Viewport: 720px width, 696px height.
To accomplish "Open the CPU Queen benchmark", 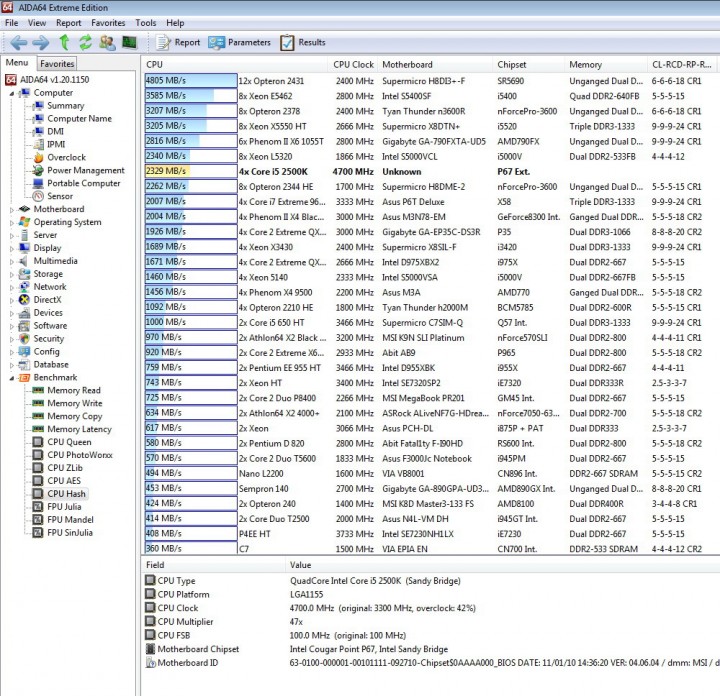I will click(69, 442).
